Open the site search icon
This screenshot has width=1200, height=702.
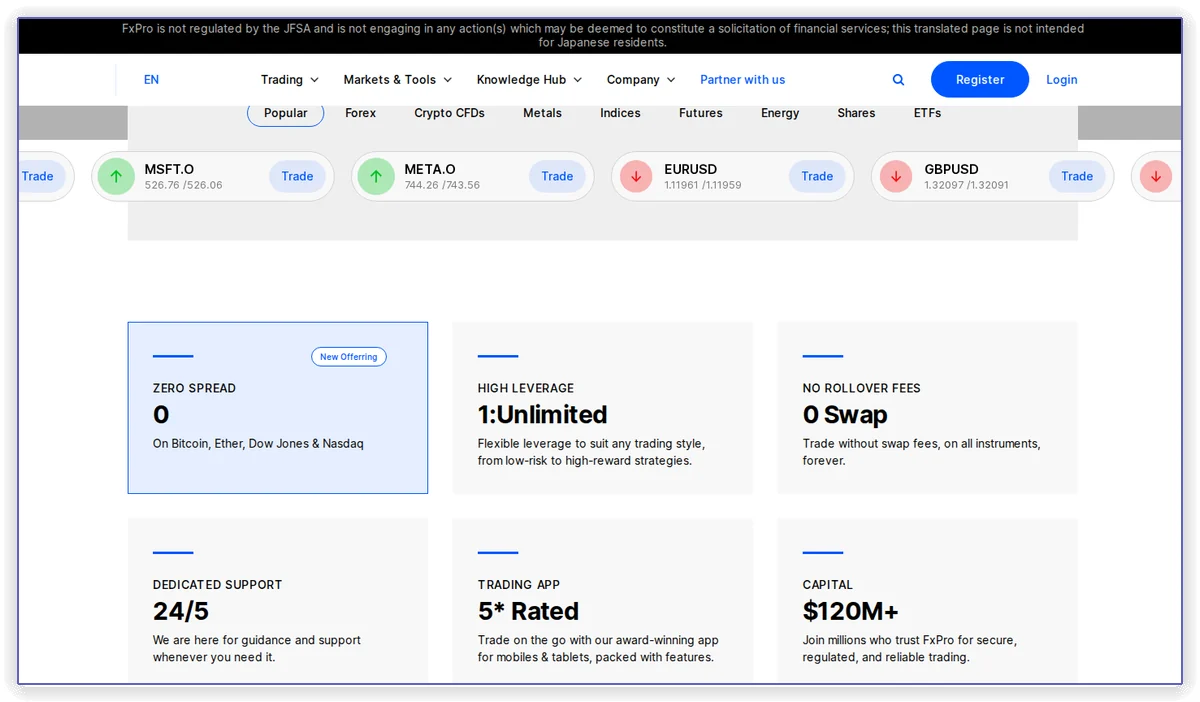898,80
